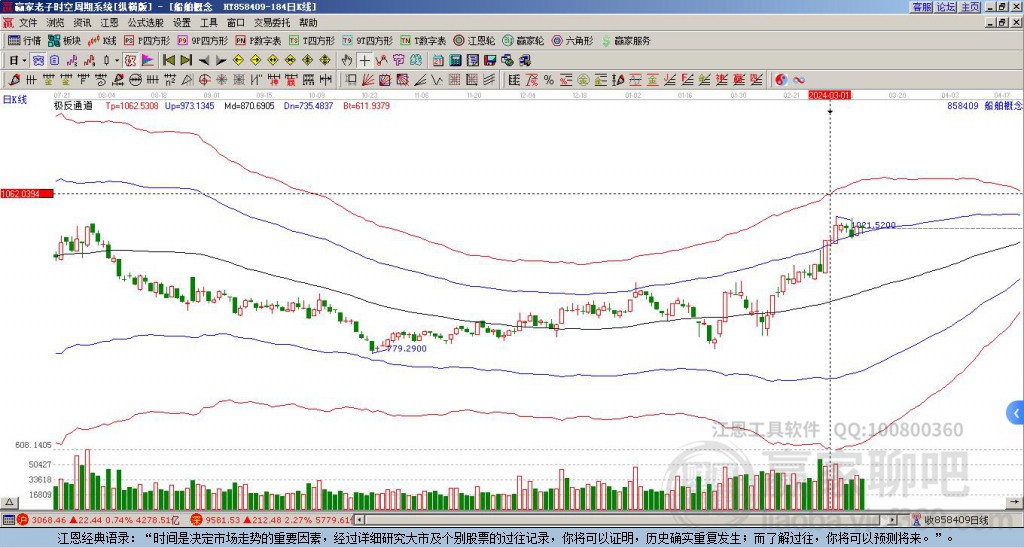1024x548 pixels.
Task: Jump to the first bar icon
Action: point(168,61)
